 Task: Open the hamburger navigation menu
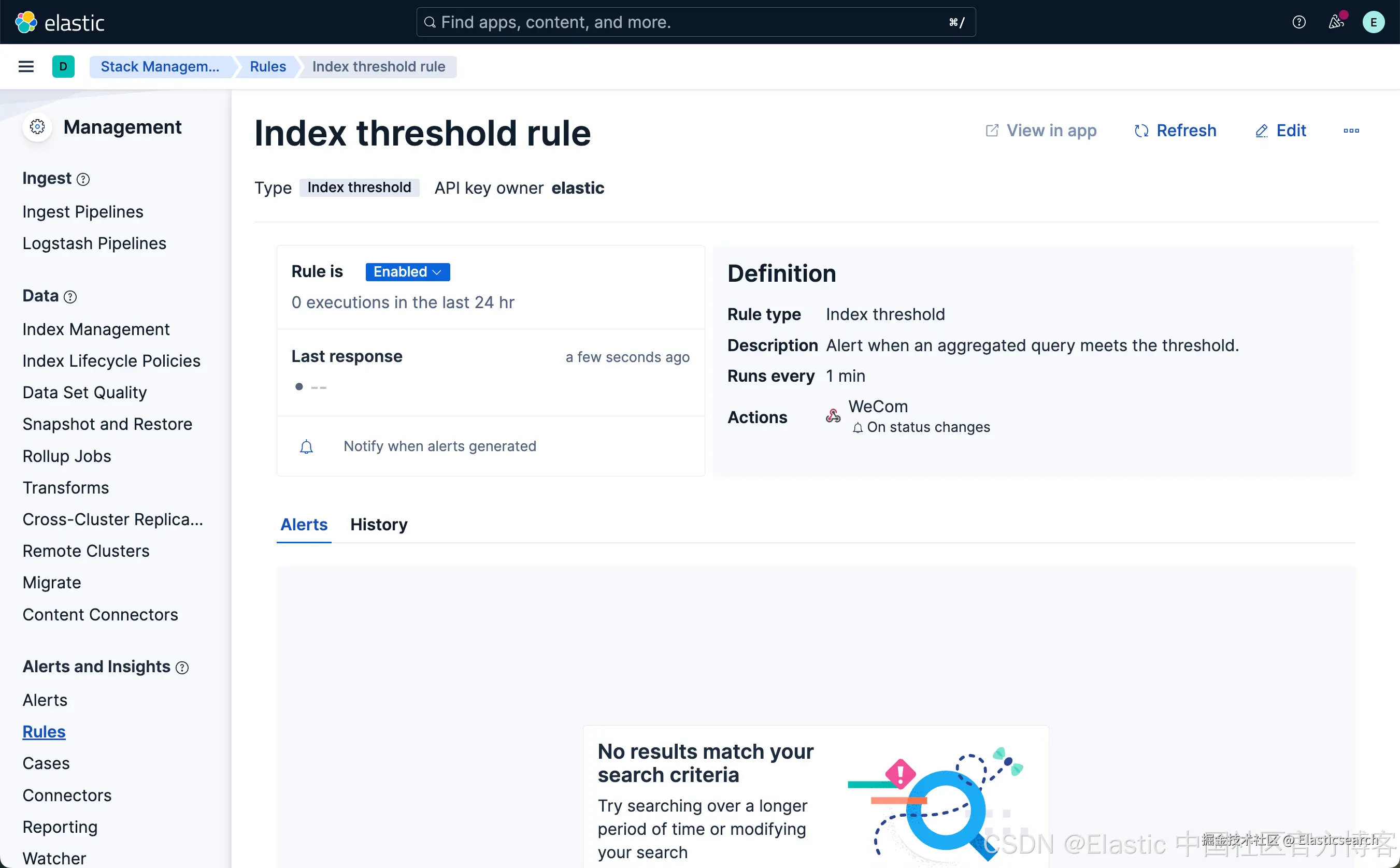pyautogui.click(x=26, y=67)
